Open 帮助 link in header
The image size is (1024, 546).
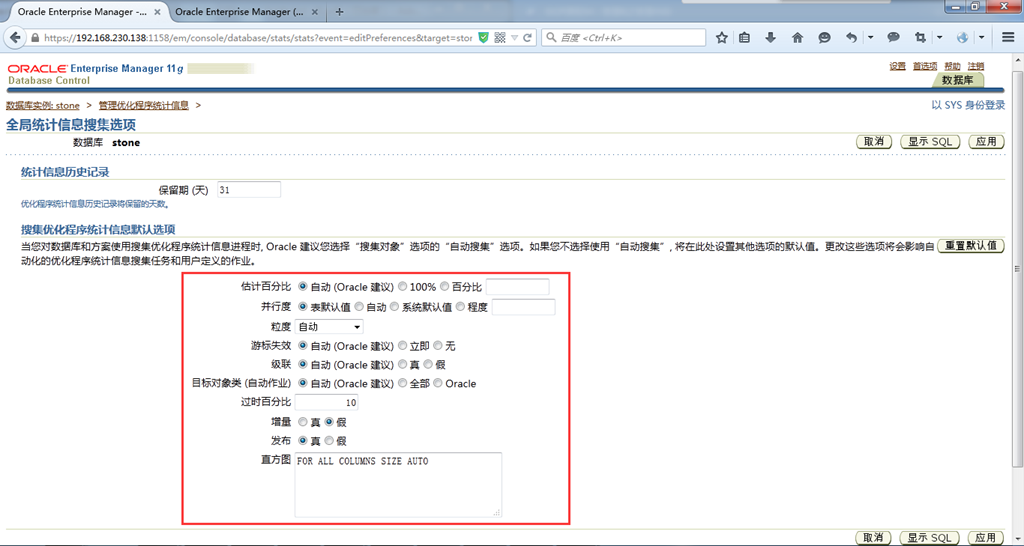952,66
